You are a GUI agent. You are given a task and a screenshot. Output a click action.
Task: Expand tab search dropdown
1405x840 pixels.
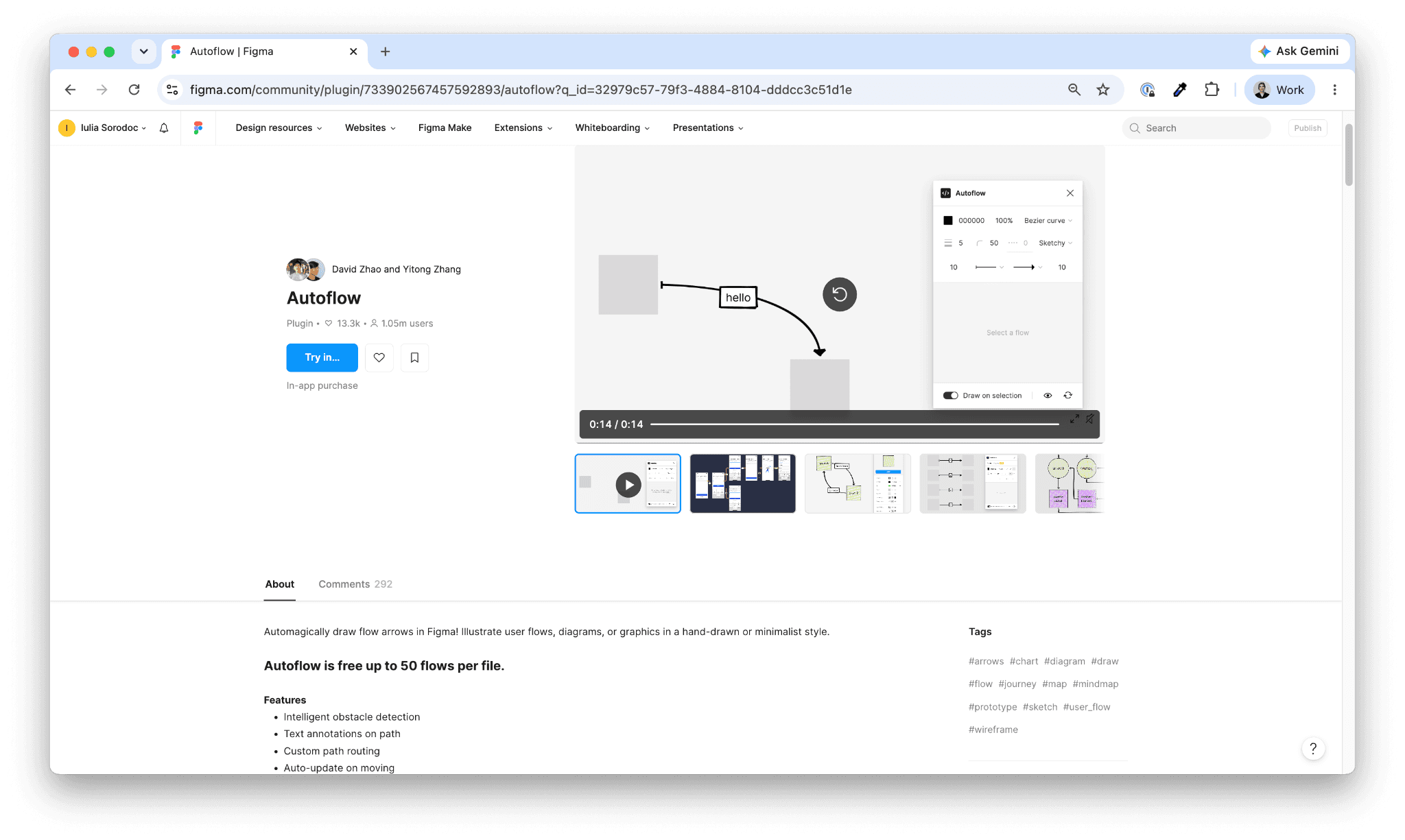[x=143, y=51]
